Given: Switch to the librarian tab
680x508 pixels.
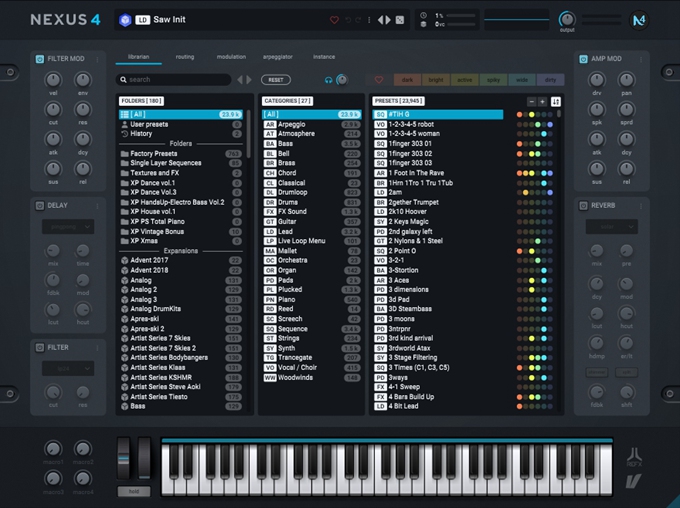Looking at the screenshot, I should pos(138,57).
